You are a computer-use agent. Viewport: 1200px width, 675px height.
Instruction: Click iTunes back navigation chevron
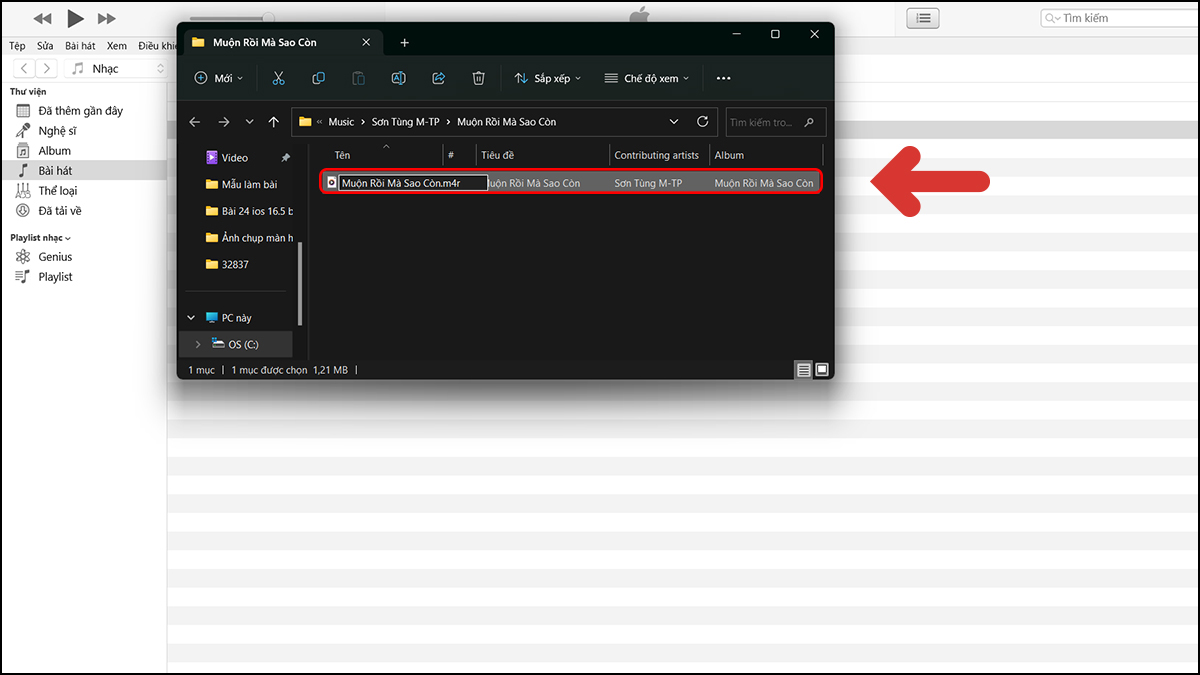24,69
